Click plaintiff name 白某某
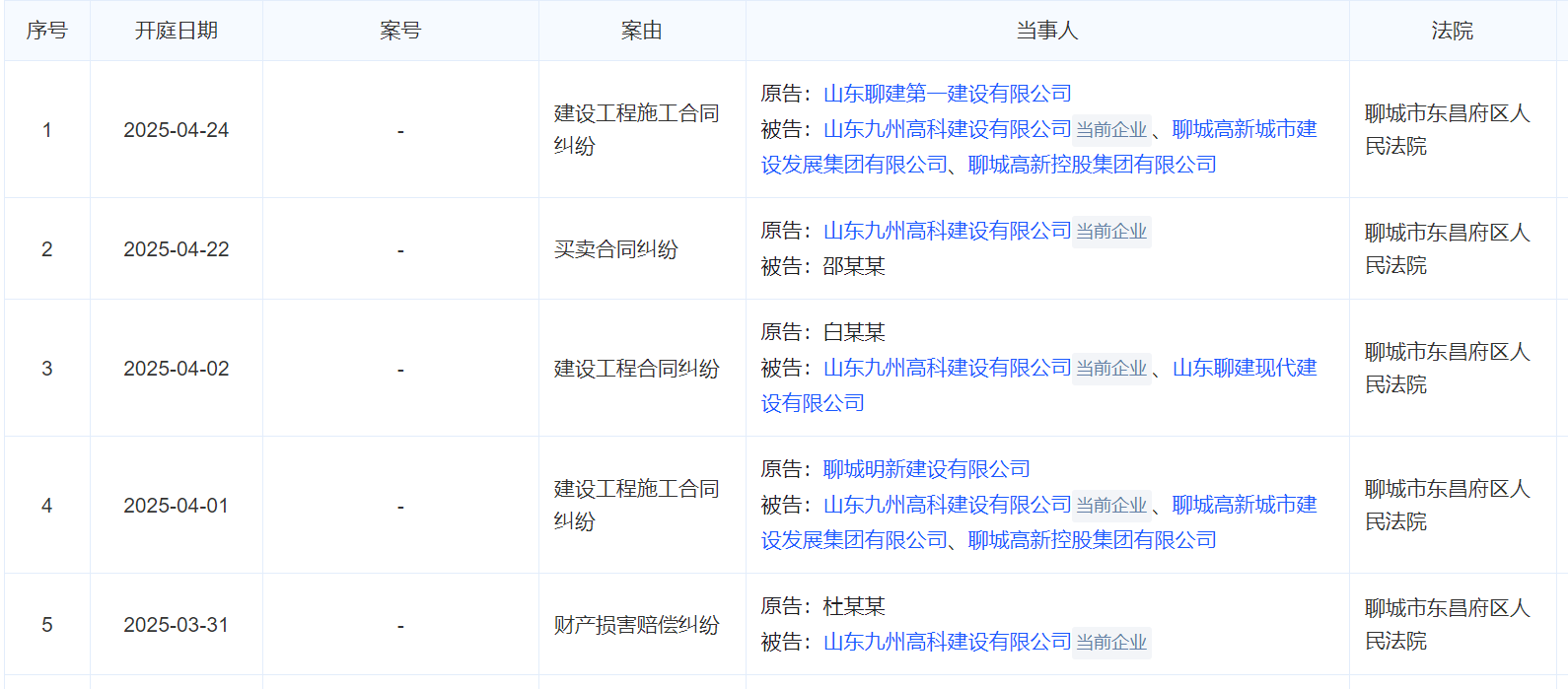 point(854,332)
